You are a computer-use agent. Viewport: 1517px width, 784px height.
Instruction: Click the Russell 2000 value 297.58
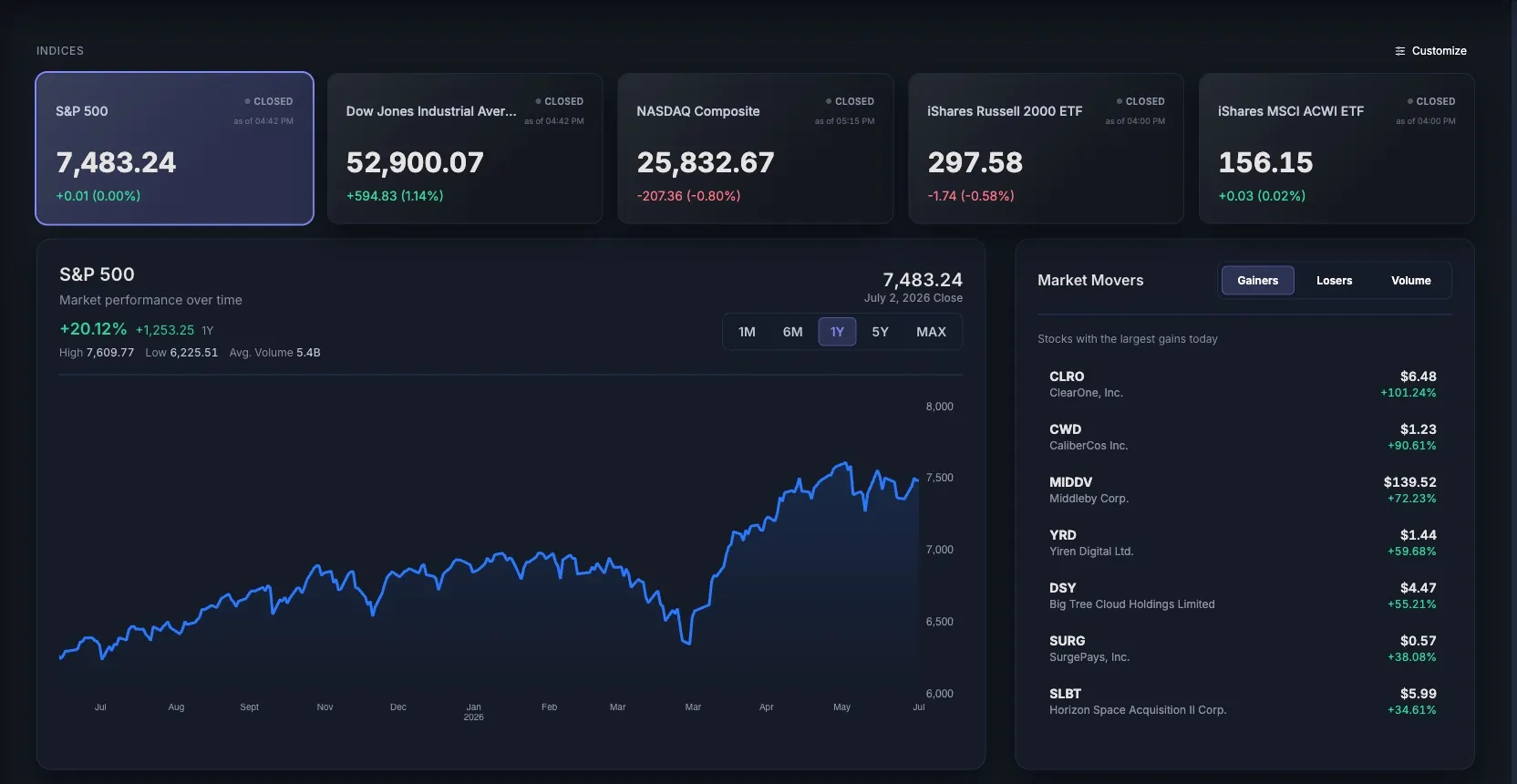975,162
